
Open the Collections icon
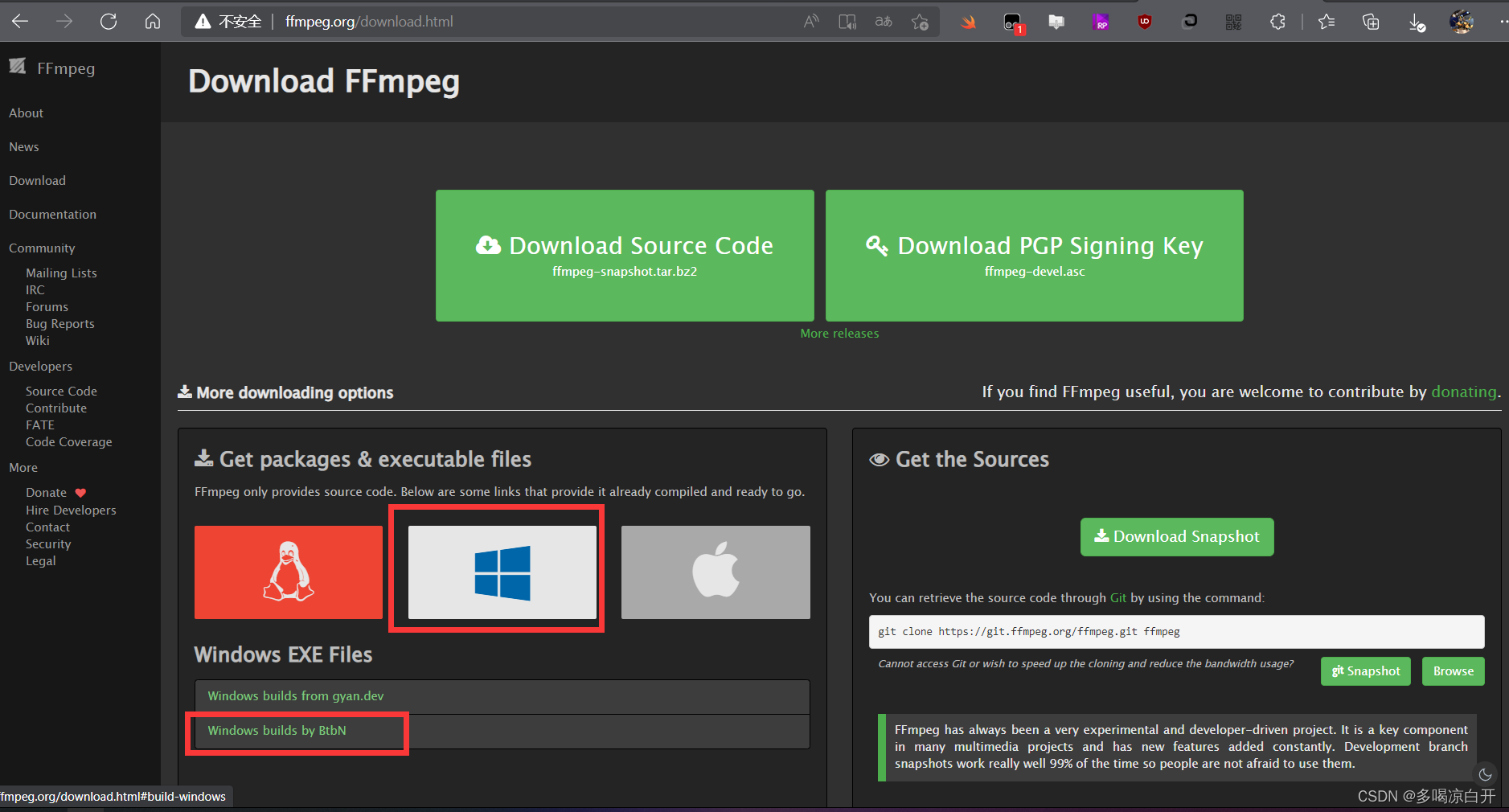1371,23
